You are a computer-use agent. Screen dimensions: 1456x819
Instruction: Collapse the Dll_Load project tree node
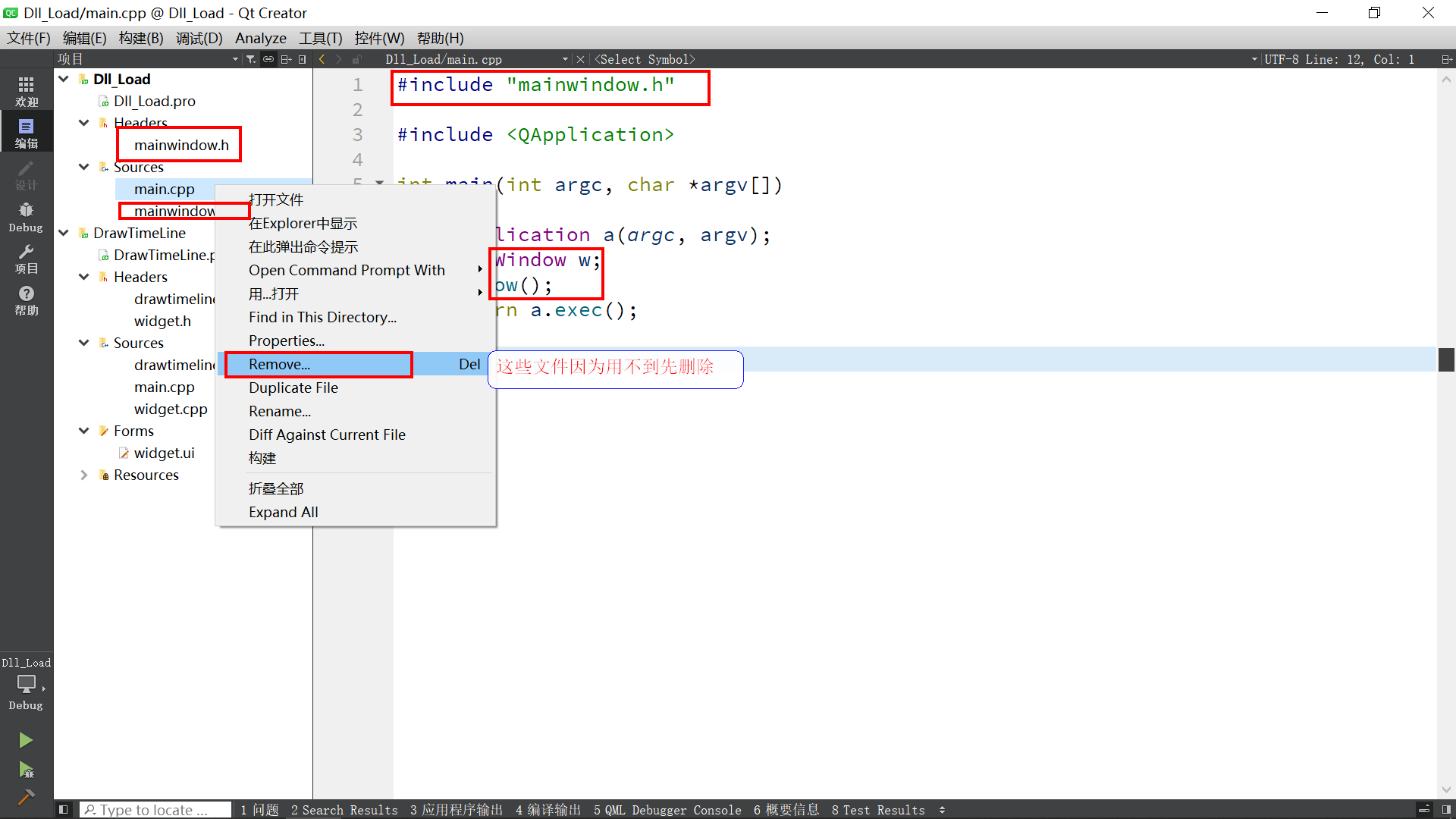click(x=64, y=79)
